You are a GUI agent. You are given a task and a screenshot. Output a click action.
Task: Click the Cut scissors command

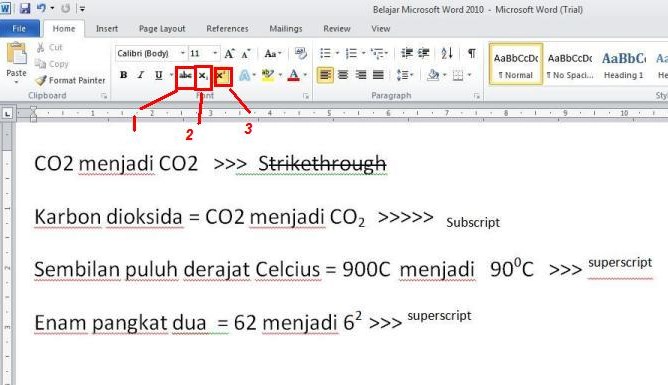pyautogui.click(x=49, y=47)
